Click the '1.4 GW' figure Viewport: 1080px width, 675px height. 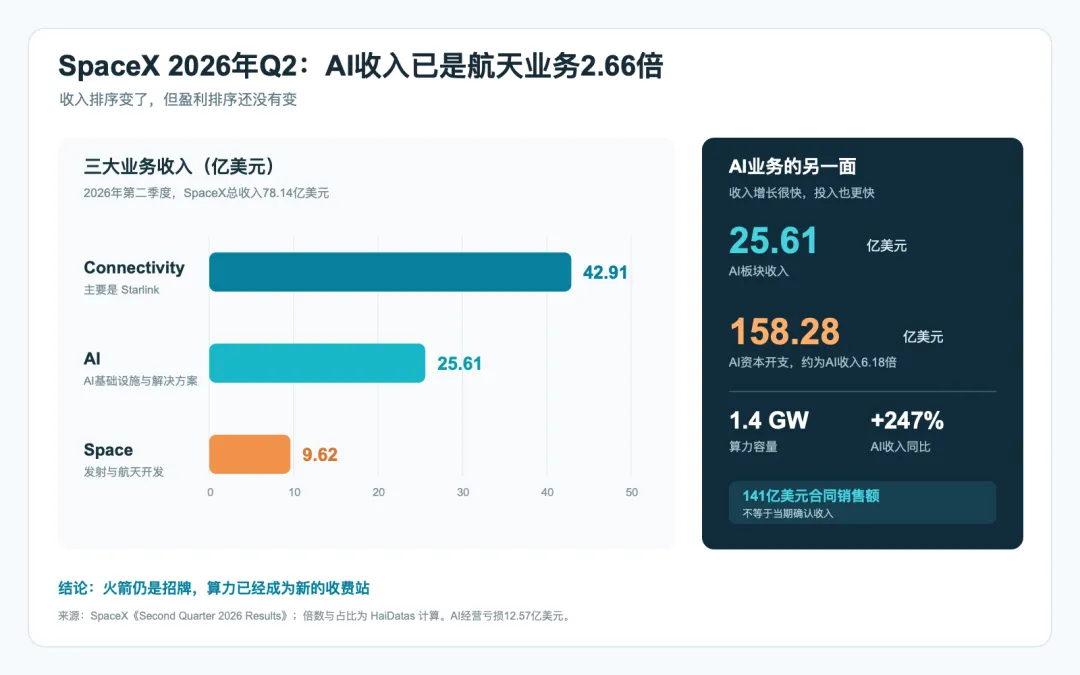[x=769, y=420]
